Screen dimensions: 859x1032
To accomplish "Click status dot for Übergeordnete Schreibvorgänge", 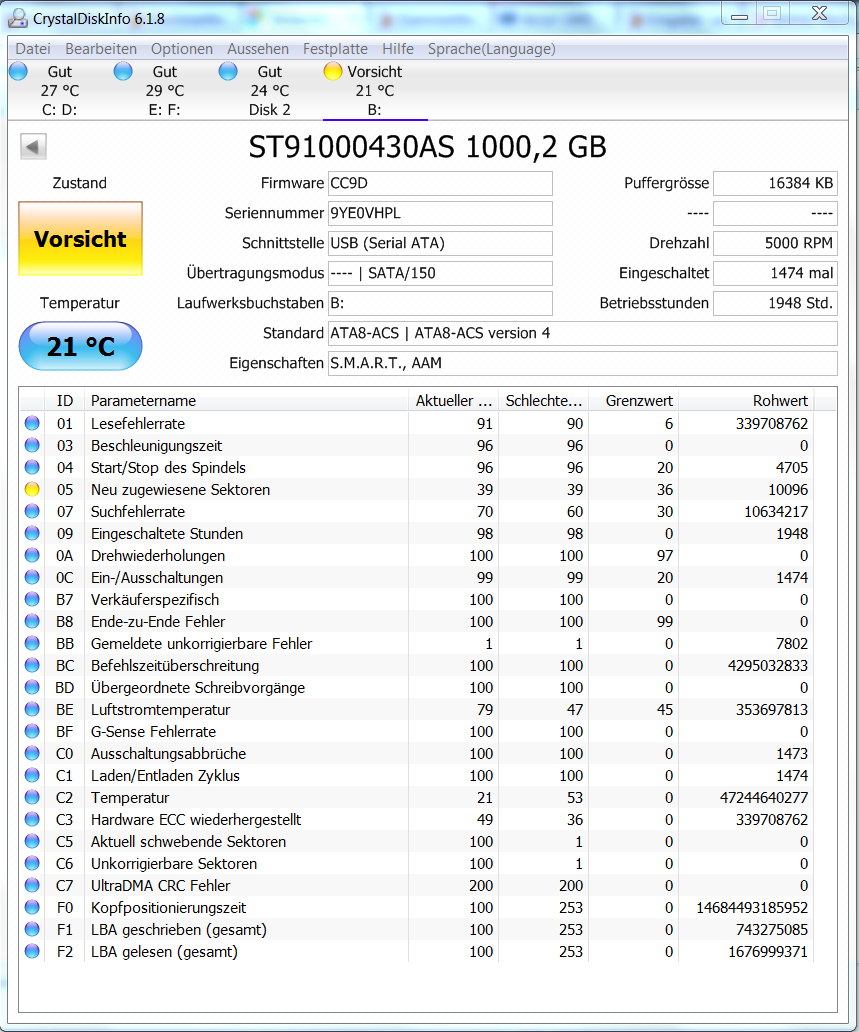I will [32, 687].
